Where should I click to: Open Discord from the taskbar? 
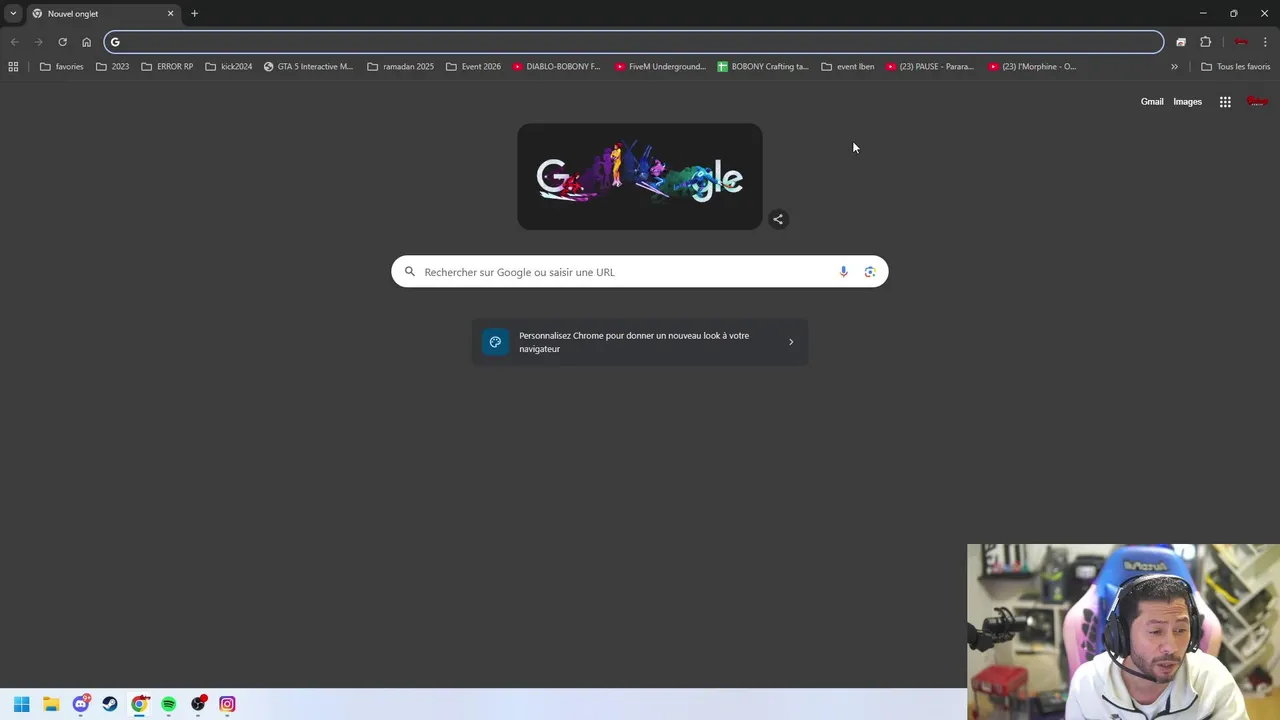pyautogui.click(x=81, y=704)
